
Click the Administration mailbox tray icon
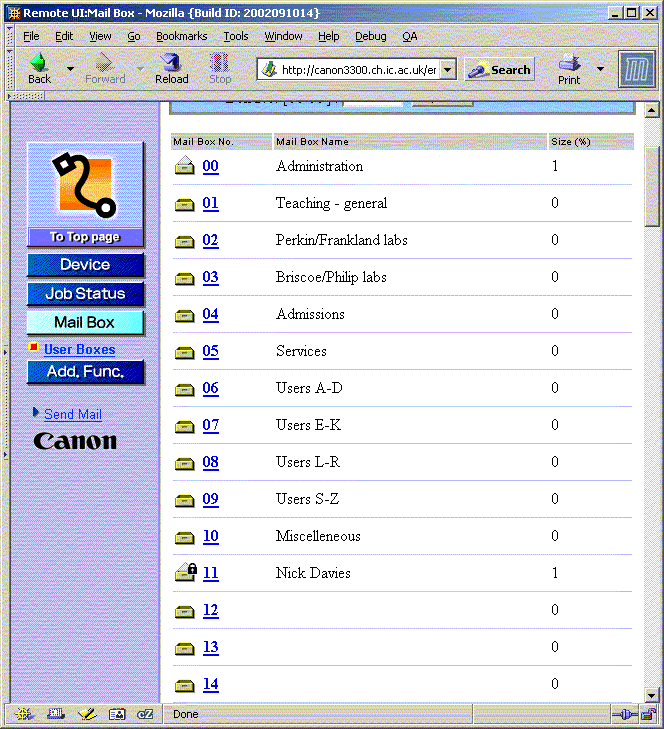[x=185, y=167]
